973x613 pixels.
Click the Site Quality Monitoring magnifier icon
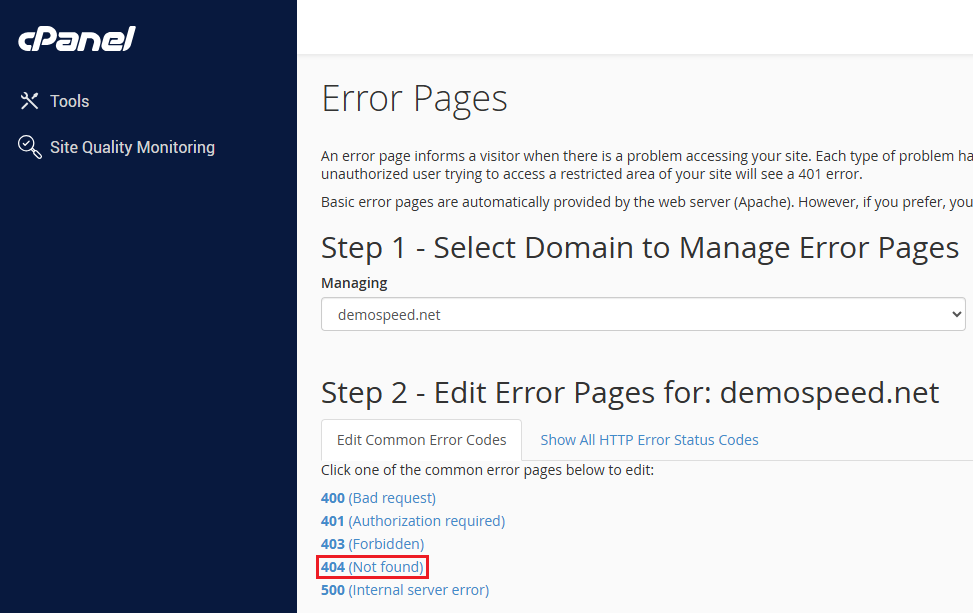coord(29,147)
